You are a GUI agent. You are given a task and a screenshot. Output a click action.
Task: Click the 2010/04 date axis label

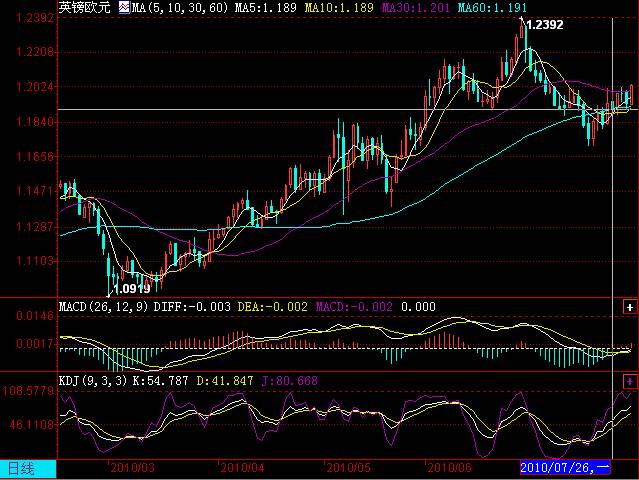click(242, 467)
